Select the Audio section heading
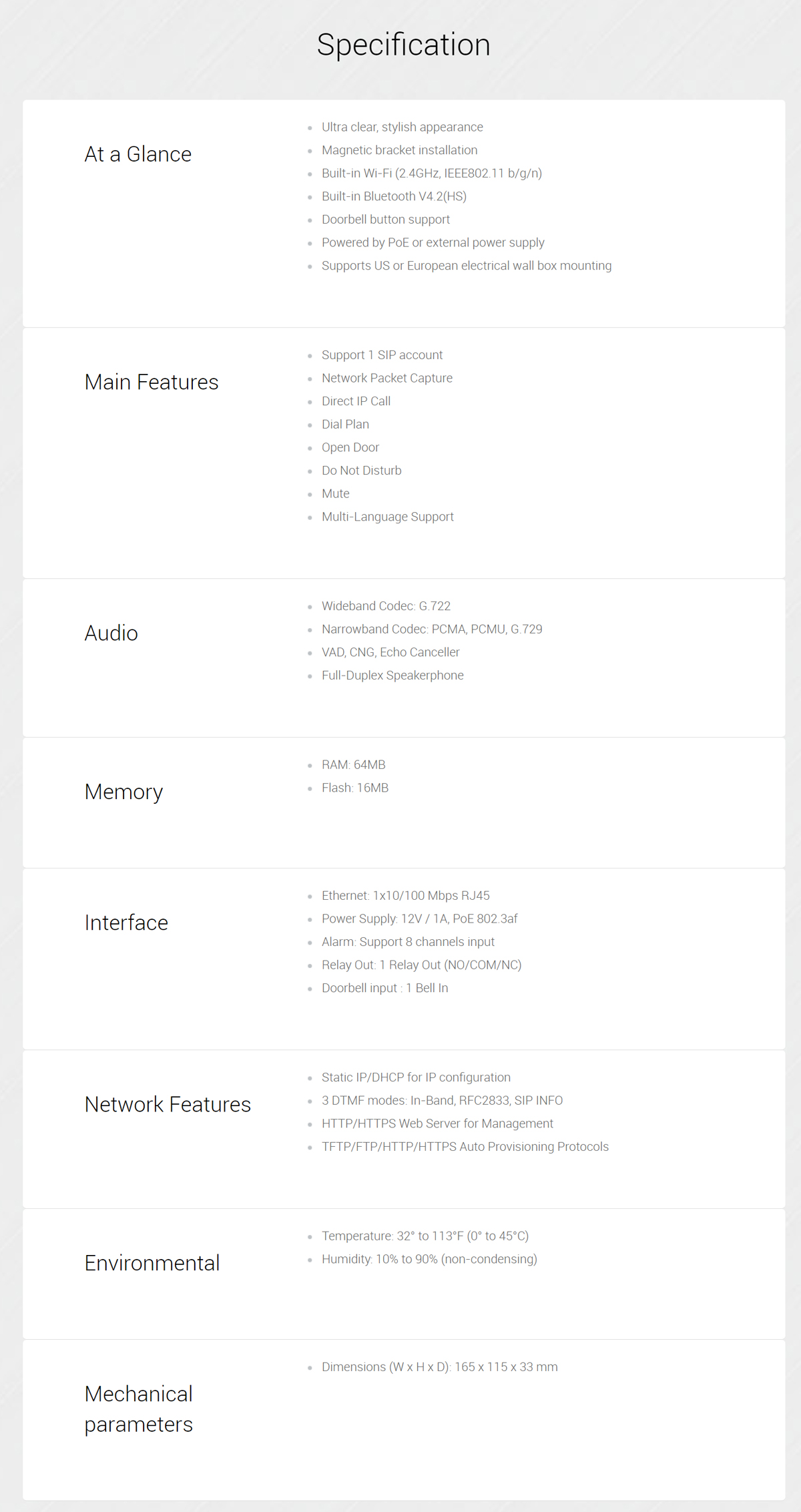This screenshot has width=801, height=1512. [111, 633]
